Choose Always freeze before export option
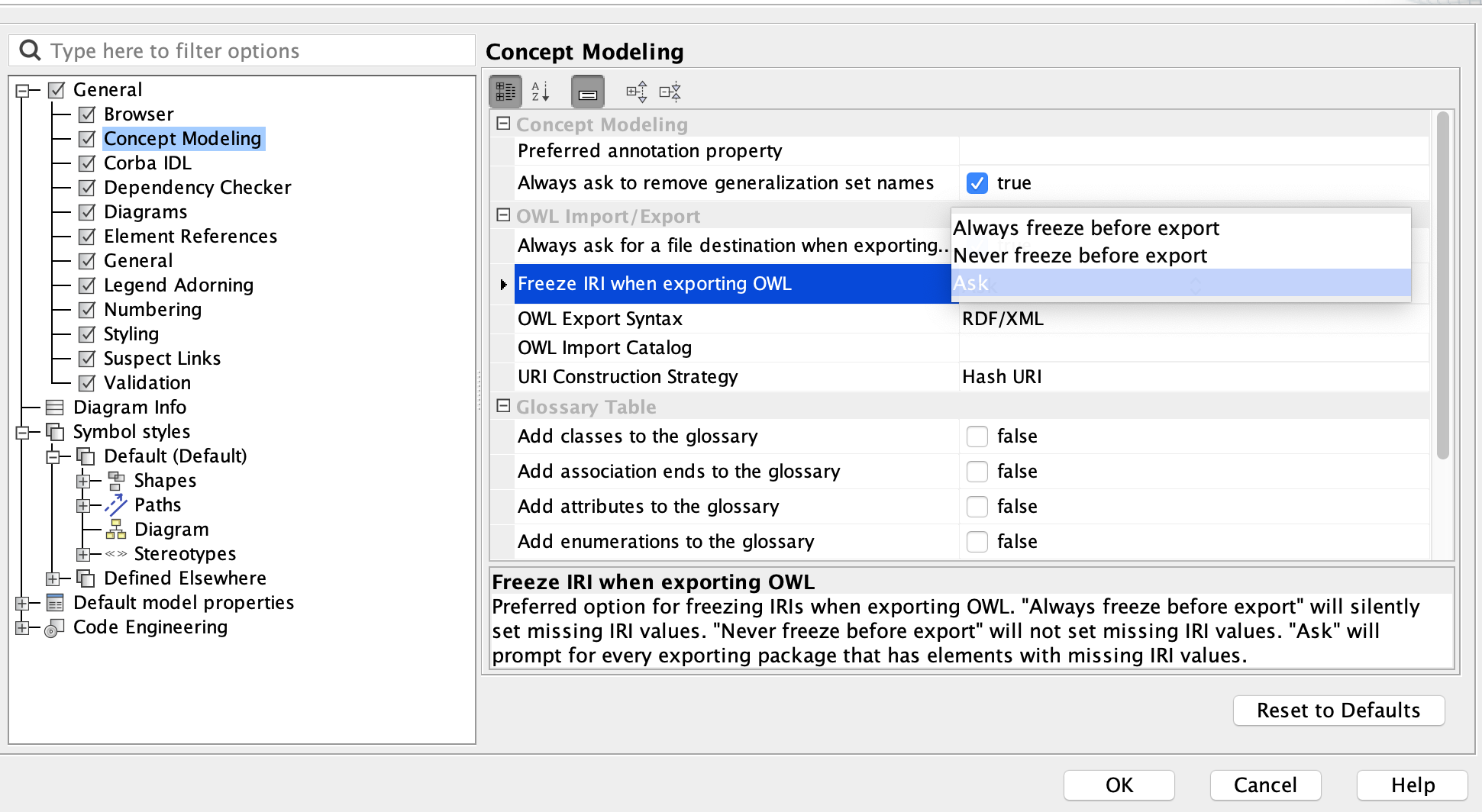The height and width of the screenshot is (812, 1482). pyautogui.click(x=1086, y=228)
